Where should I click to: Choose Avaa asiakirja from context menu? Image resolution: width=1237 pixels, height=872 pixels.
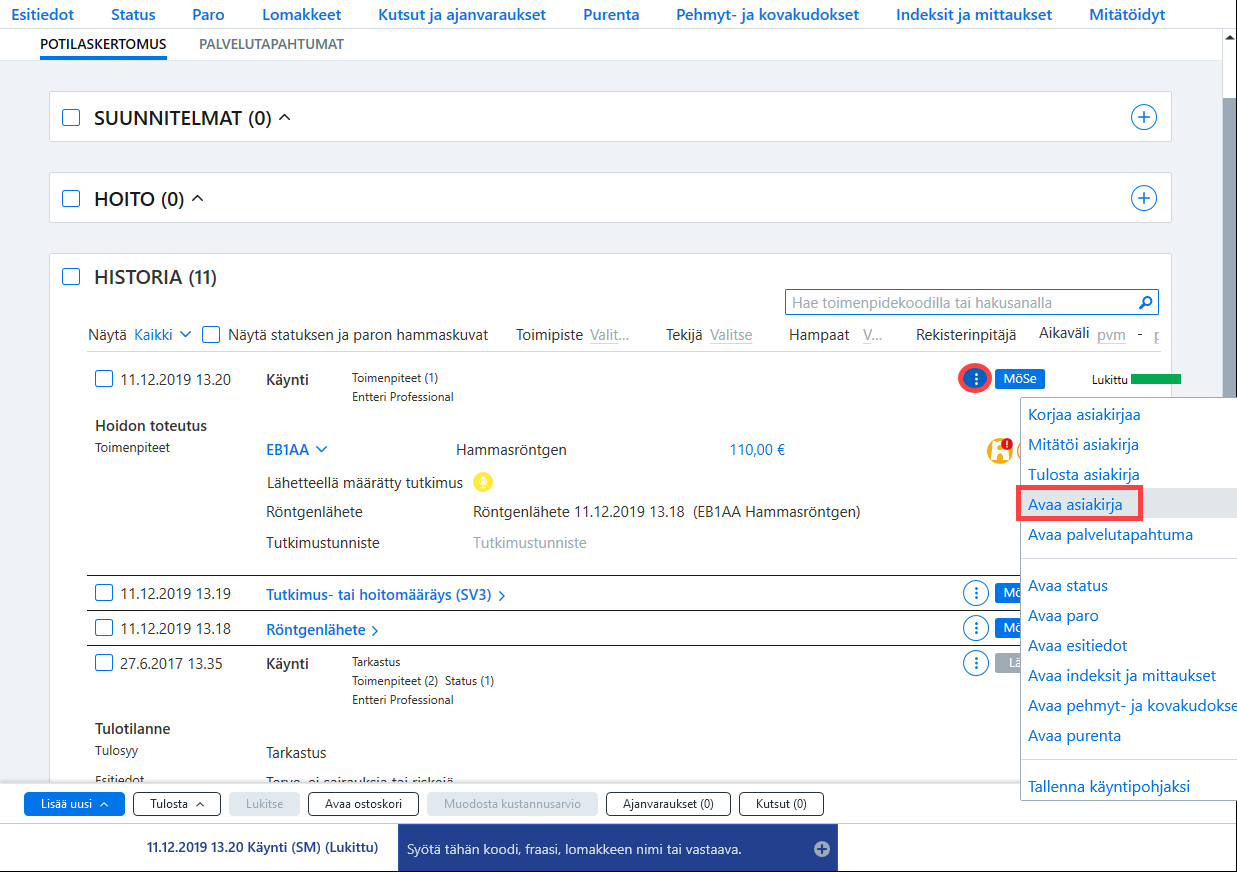click(1075, 505)
